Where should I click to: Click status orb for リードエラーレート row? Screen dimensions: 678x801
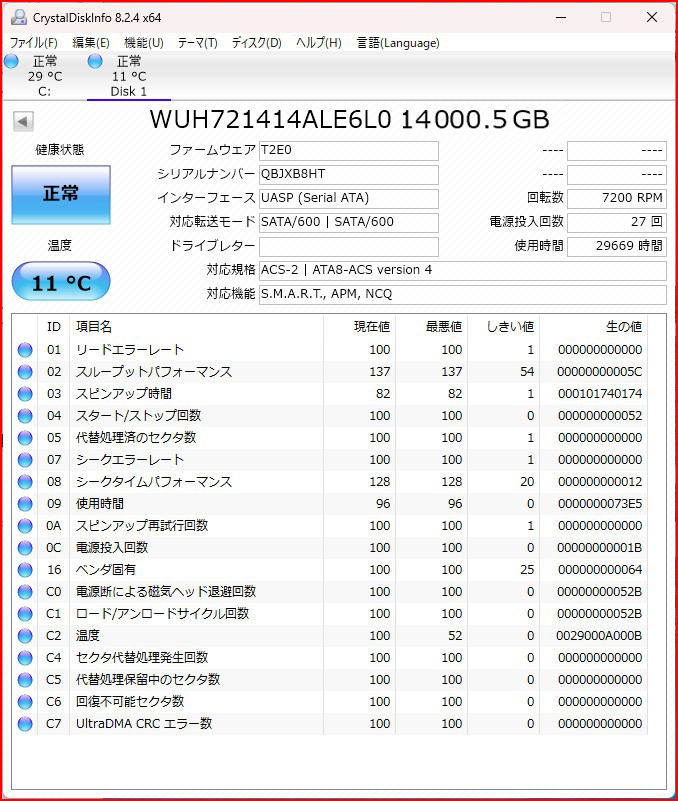(25, 350)
